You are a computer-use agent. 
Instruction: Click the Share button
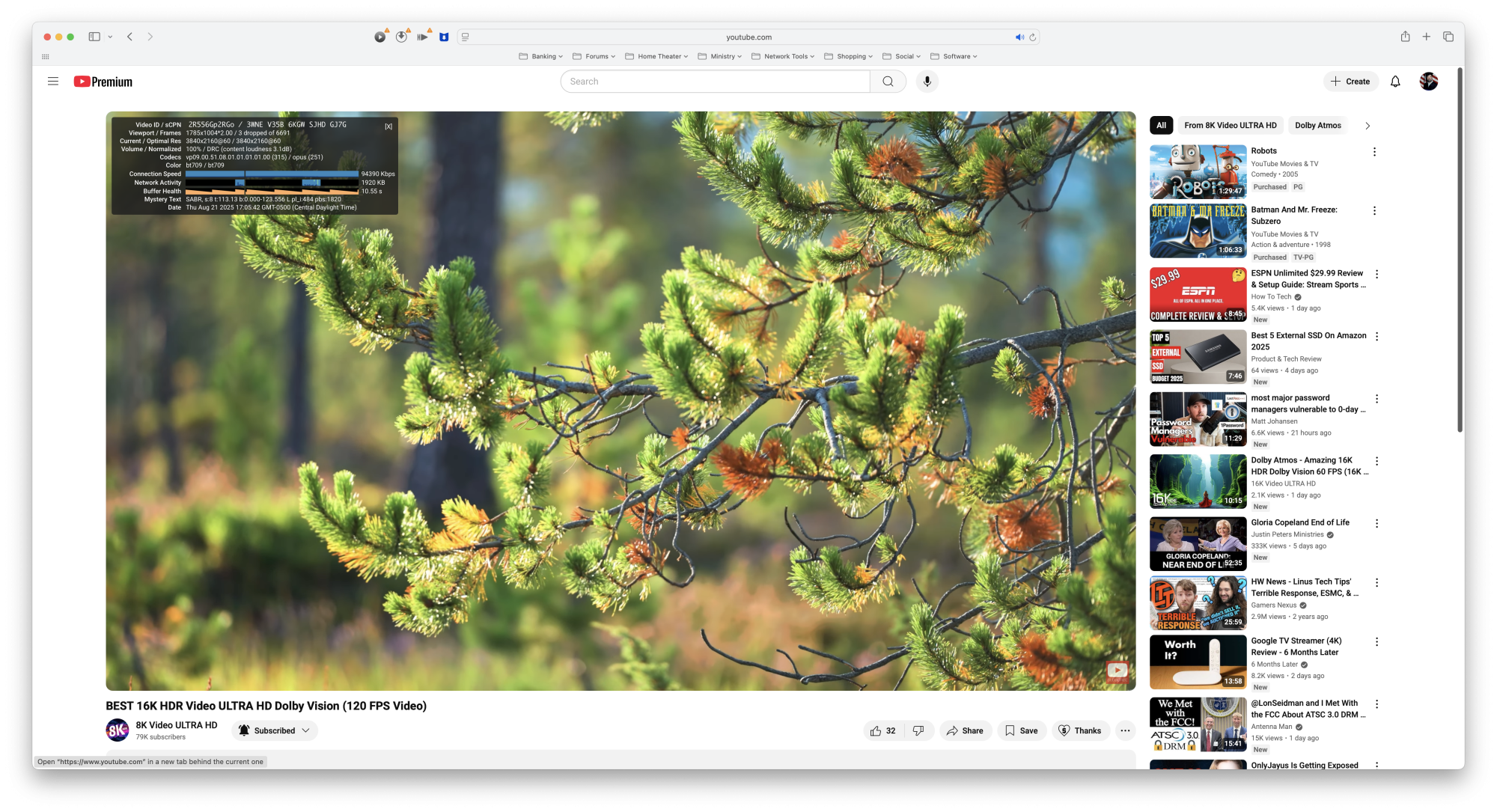[x=966, y=730]
